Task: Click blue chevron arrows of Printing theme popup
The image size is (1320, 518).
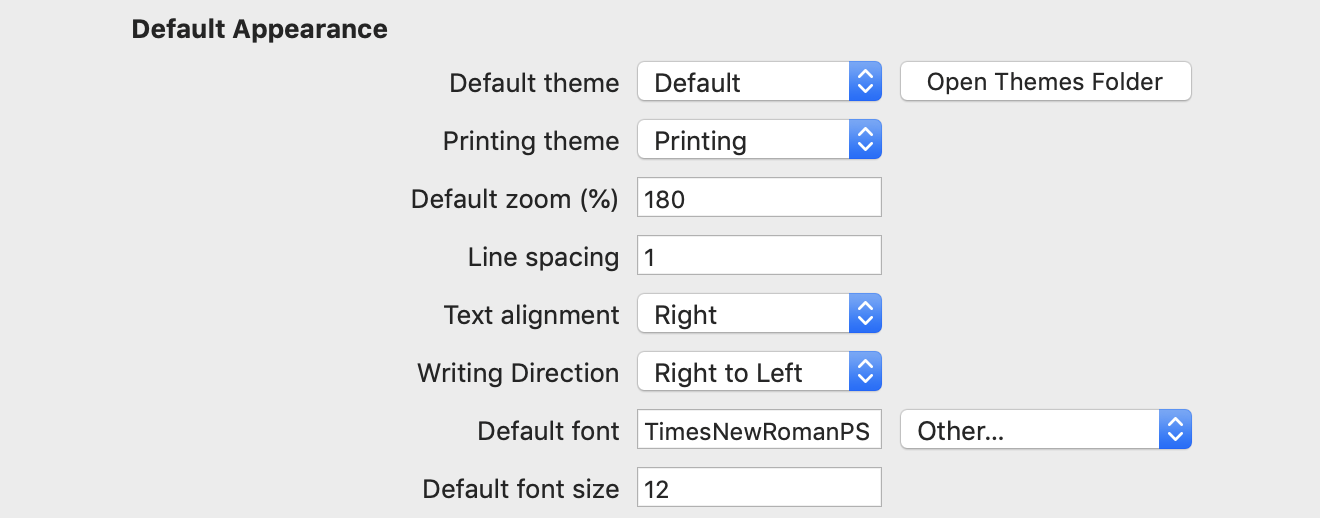Action: click(x=865, y=140)
